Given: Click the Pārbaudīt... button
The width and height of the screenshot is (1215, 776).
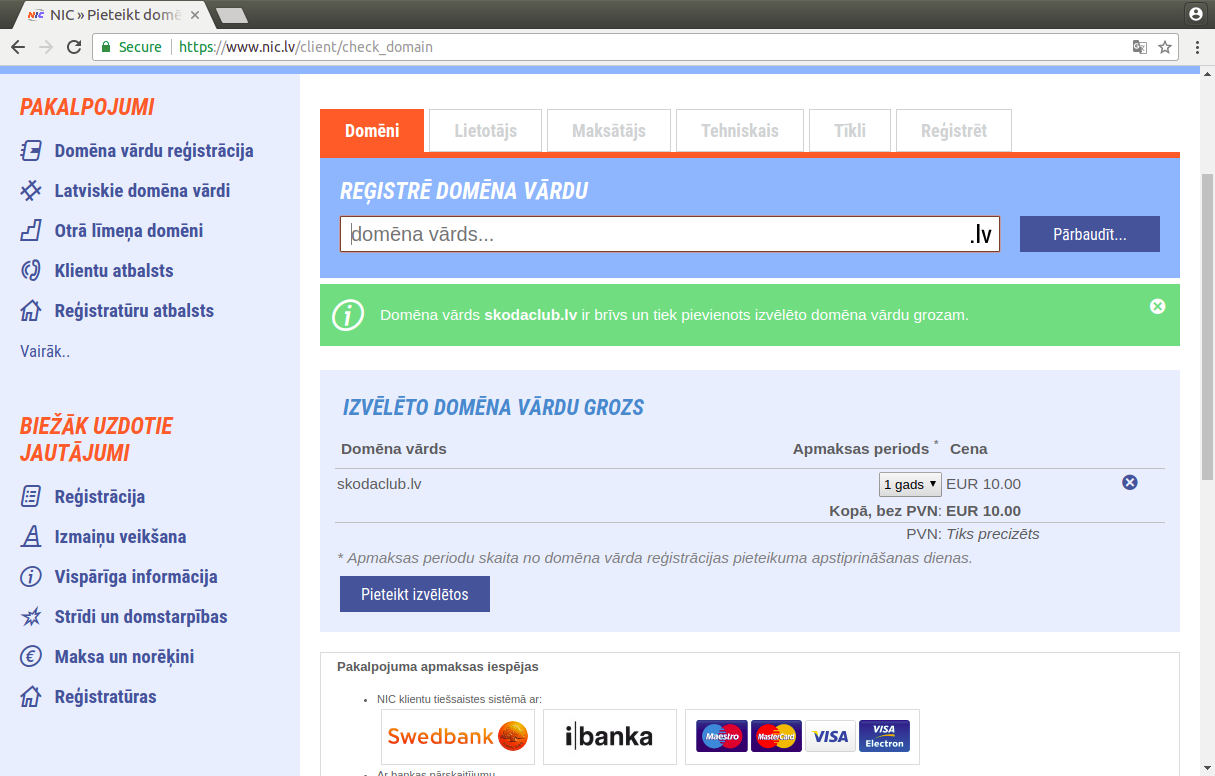Looking at the screenshot, I should click(1090, 234).
